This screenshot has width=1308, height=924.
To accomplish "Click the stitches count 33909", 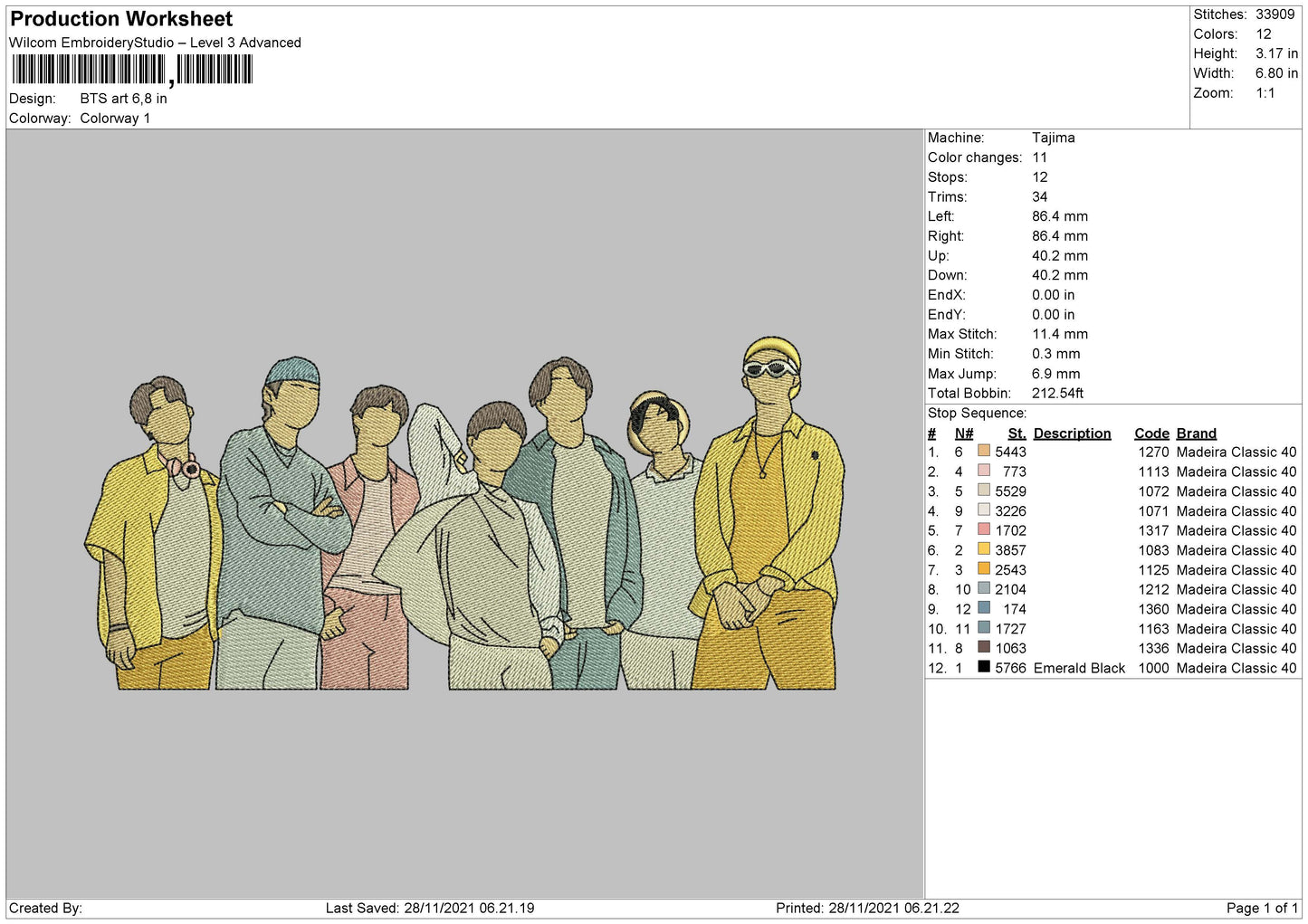I will click(x=1275, y=14).
